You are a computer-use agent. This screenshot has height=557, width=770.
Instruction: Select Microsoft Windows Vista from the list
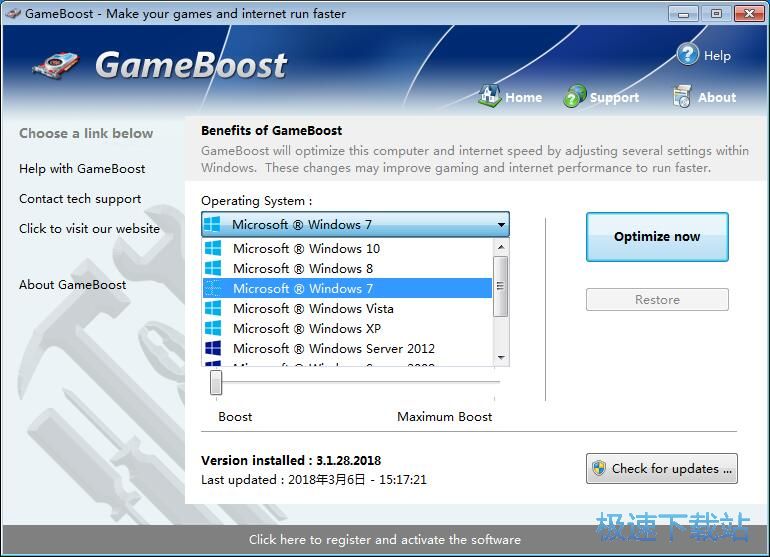tap(347, 308)
